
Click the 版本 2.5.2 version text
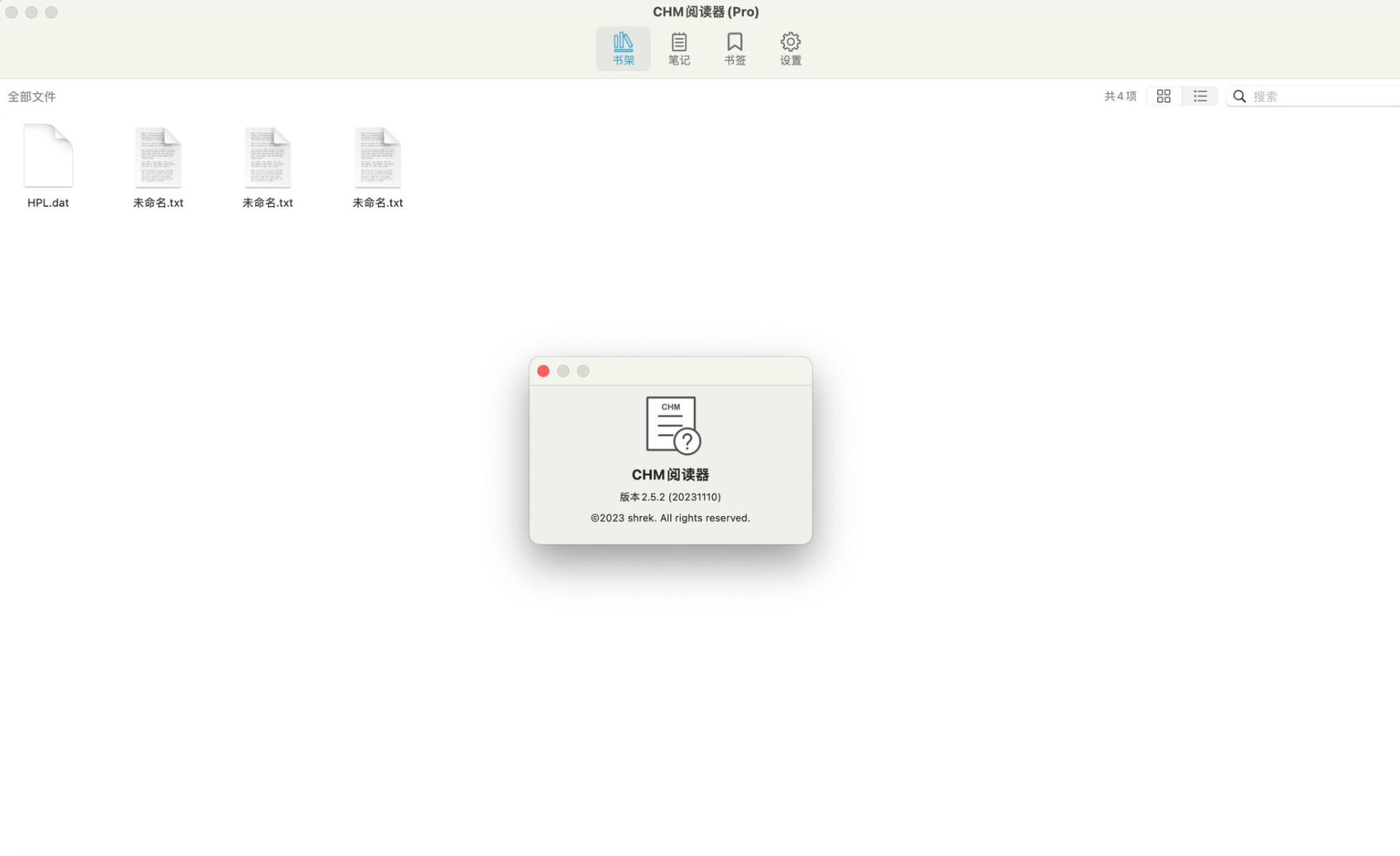pos(670,497)
